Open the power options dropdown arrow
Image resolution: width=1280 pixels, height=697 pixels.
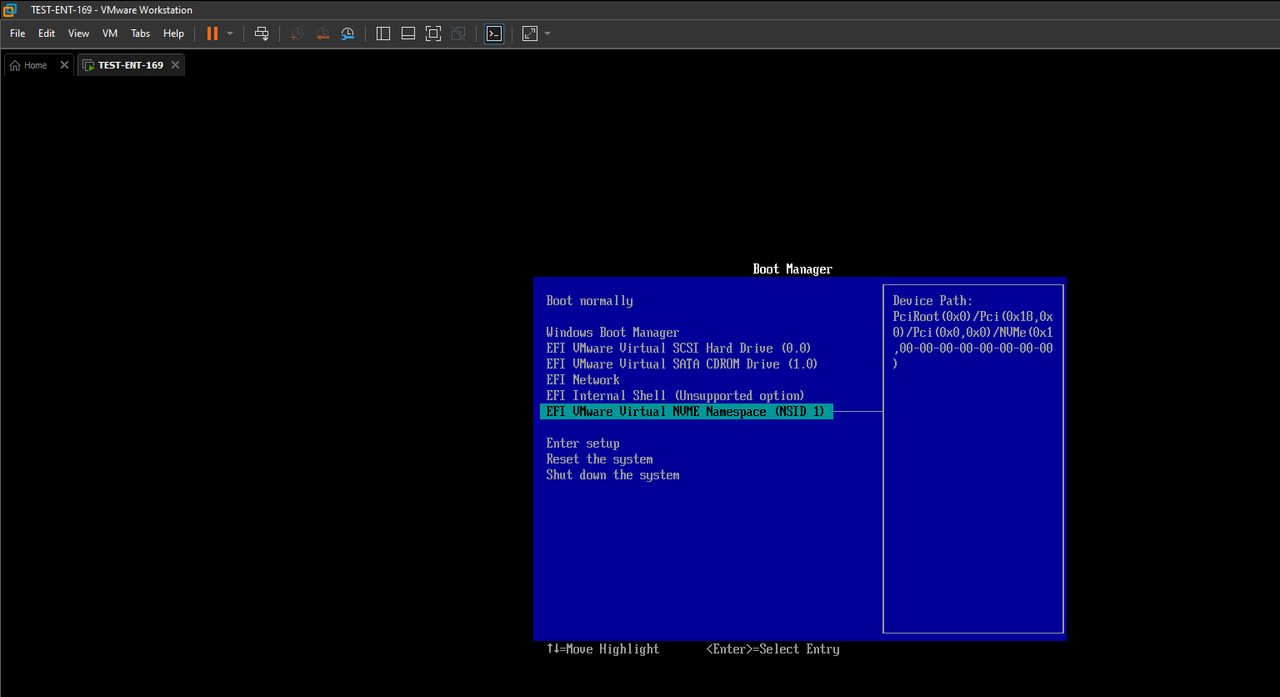pyautogui.click(x=230, y=33)
